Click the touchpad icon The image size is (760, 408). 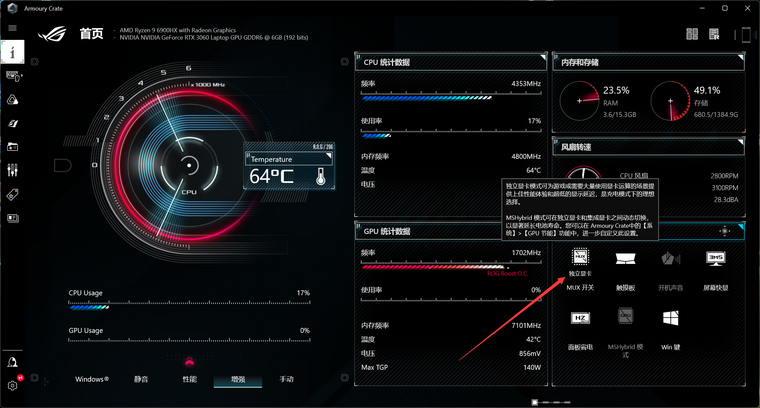point(625,259)
